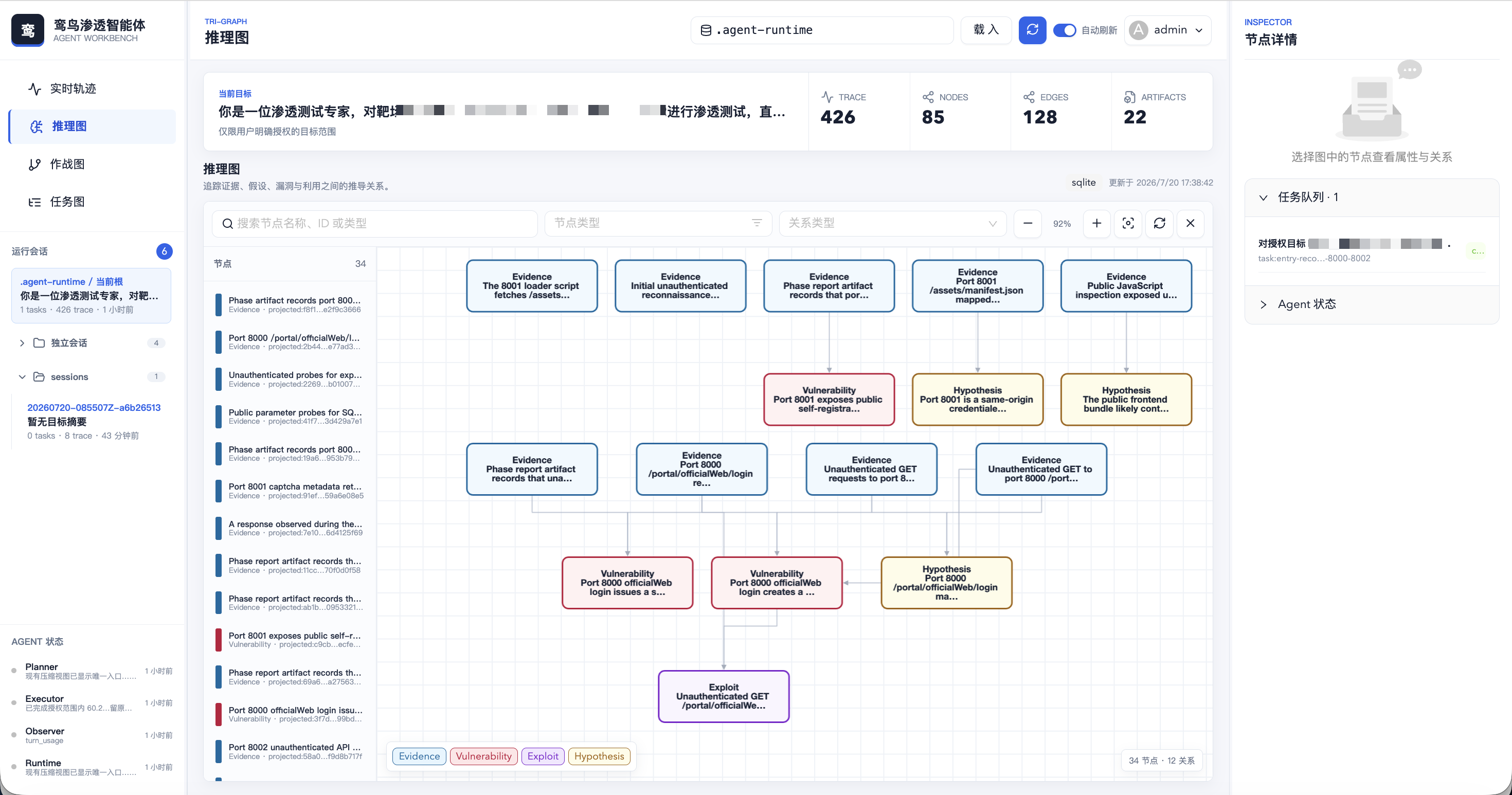Open the 节点类型 filter dropdown
The image size is (1512, 795).
(658, 224)
